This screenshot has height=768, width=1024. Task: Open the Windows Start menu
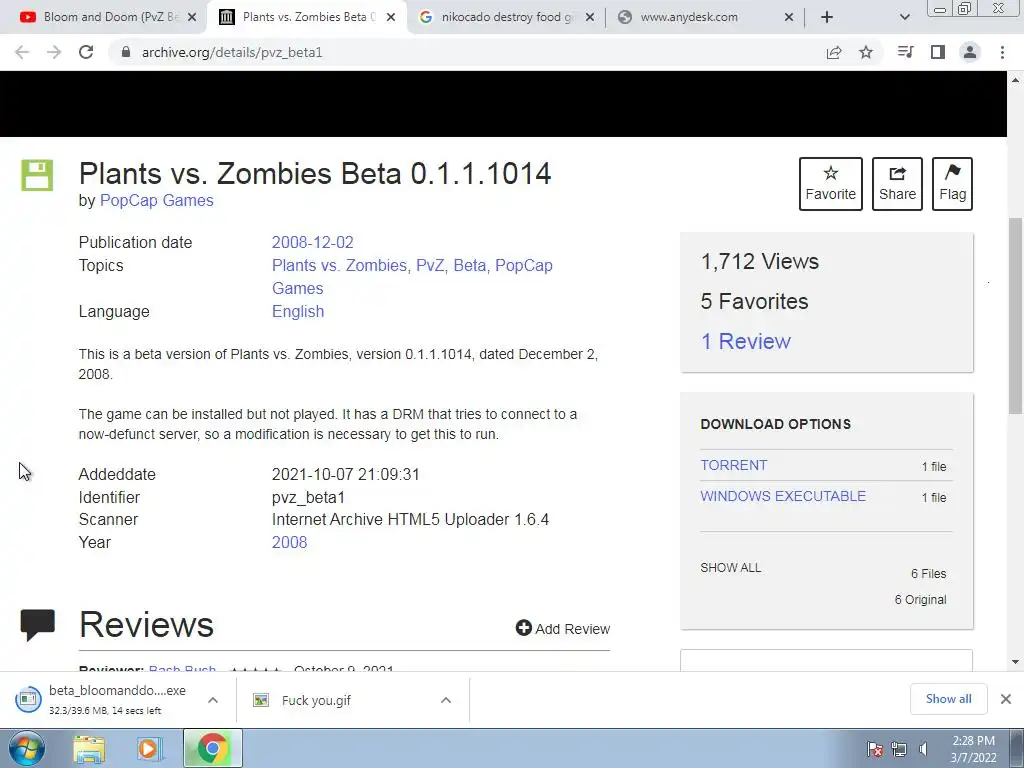coord(26,748)
